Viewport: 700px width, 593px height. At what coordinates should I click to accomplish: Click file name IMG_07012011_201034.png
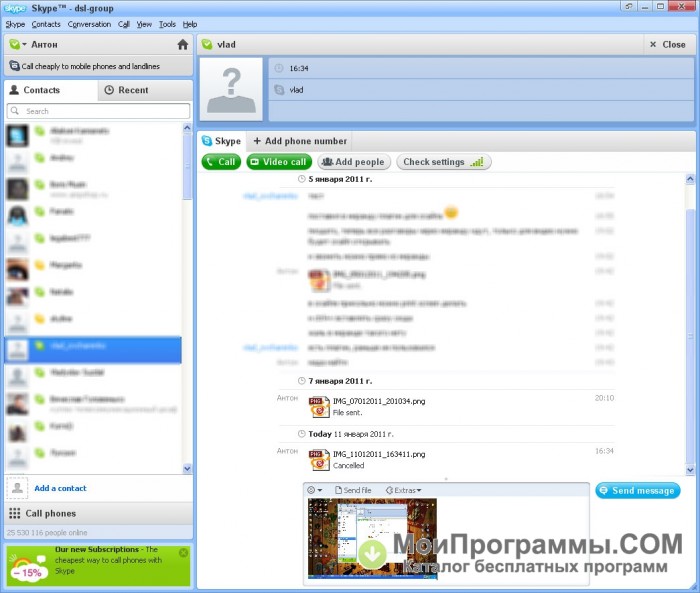(379, 401)
